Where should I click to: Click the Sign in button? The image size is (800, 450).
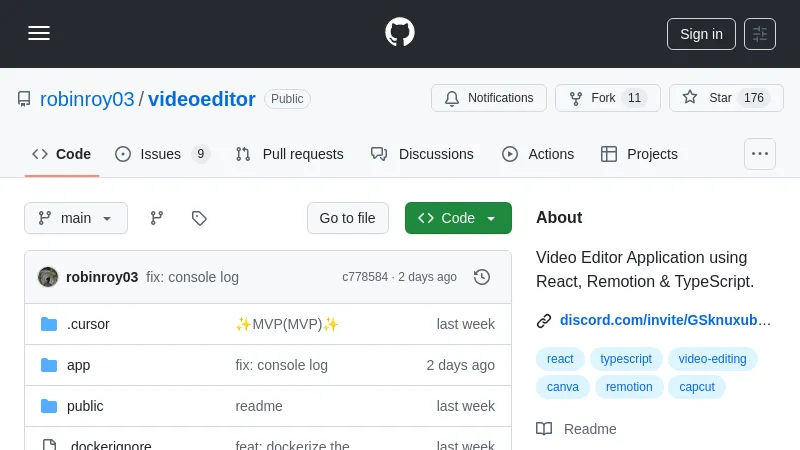(x=701, y=34)
